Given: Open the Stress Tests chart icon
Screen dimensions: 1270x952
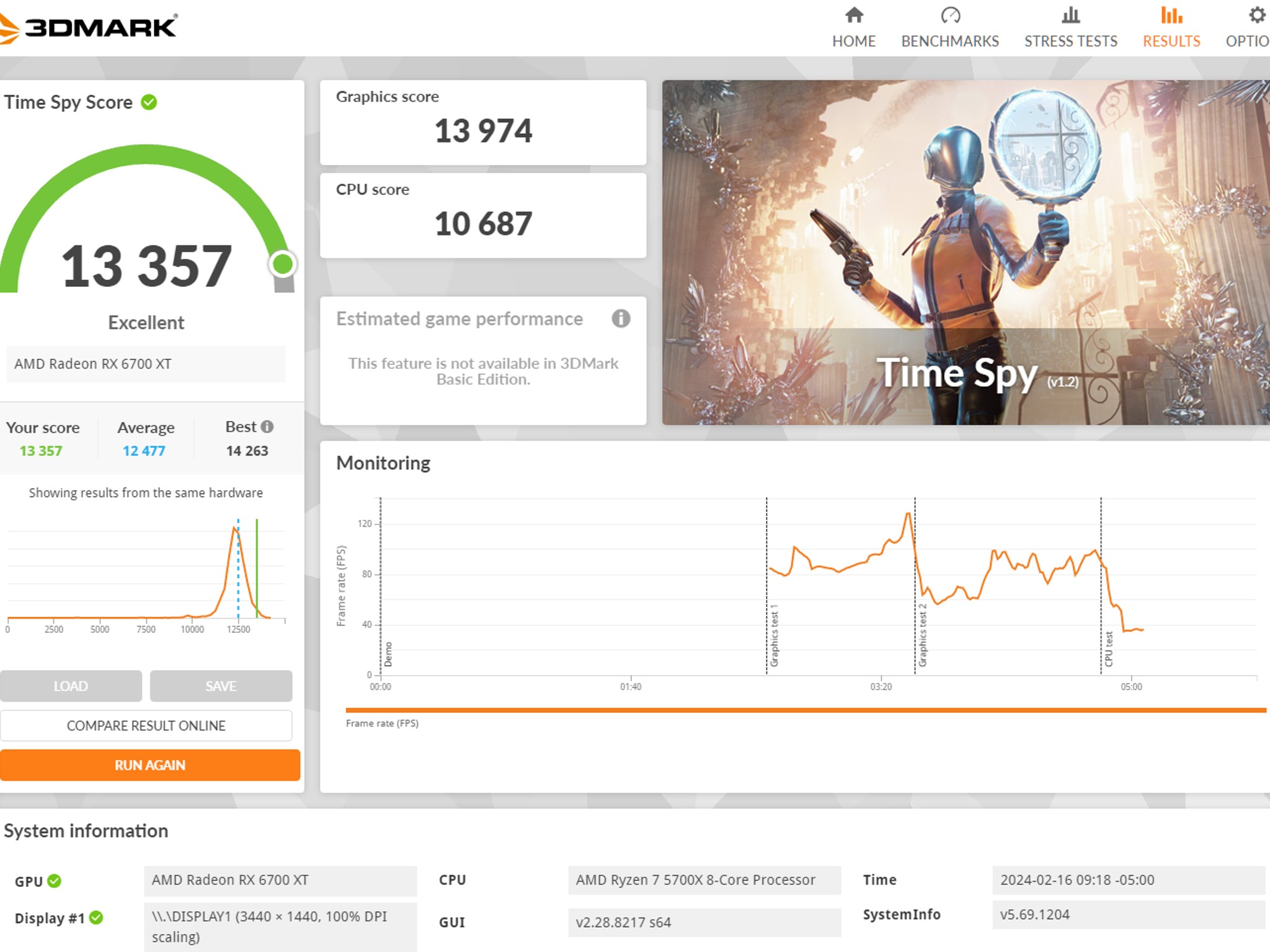Looking at the screenshot, I should [1070, 15].
